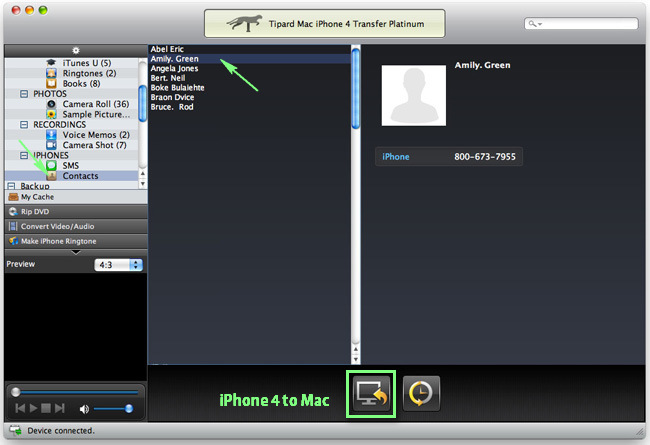Click the Ringtones icon
This screenshot has width=650, height=445.
pyautogui.click(x=51, y=73)
